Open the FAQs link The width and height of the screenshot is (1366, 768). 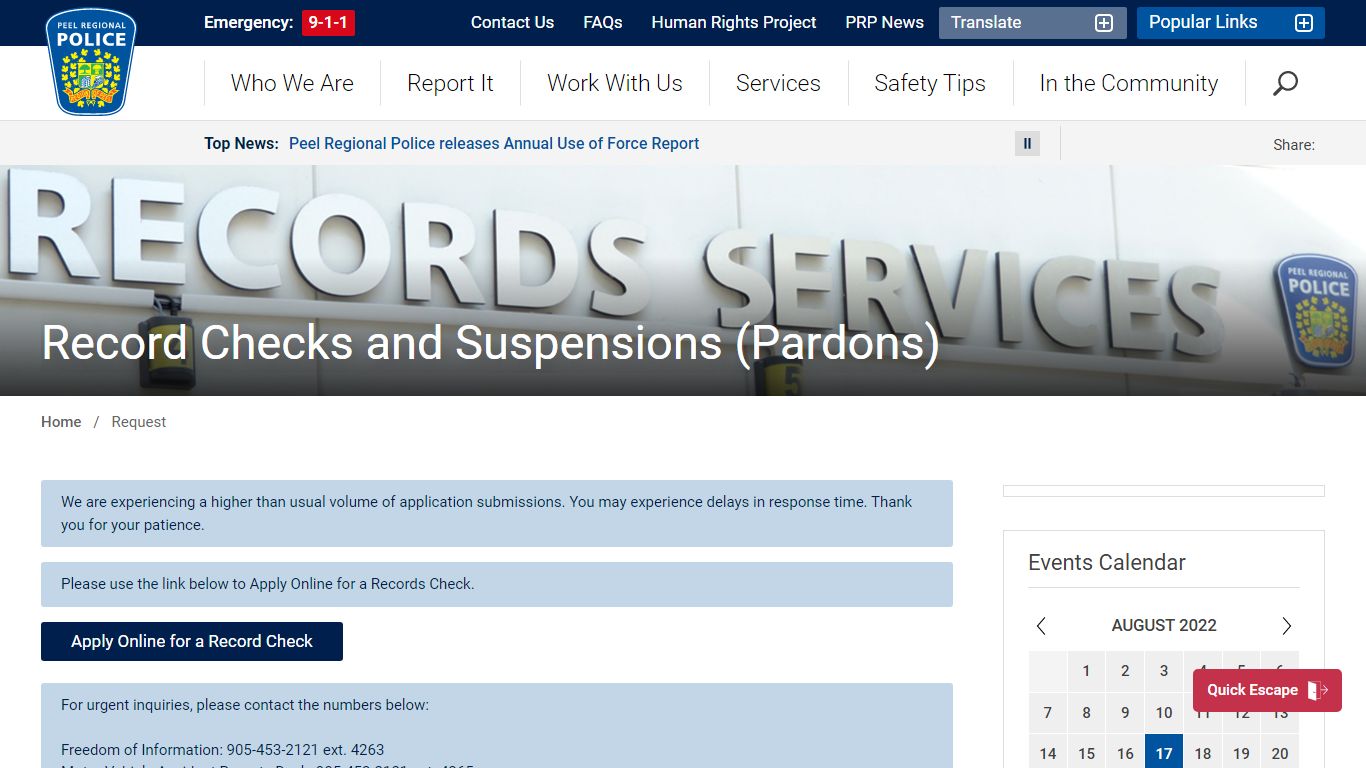[603, 22]
